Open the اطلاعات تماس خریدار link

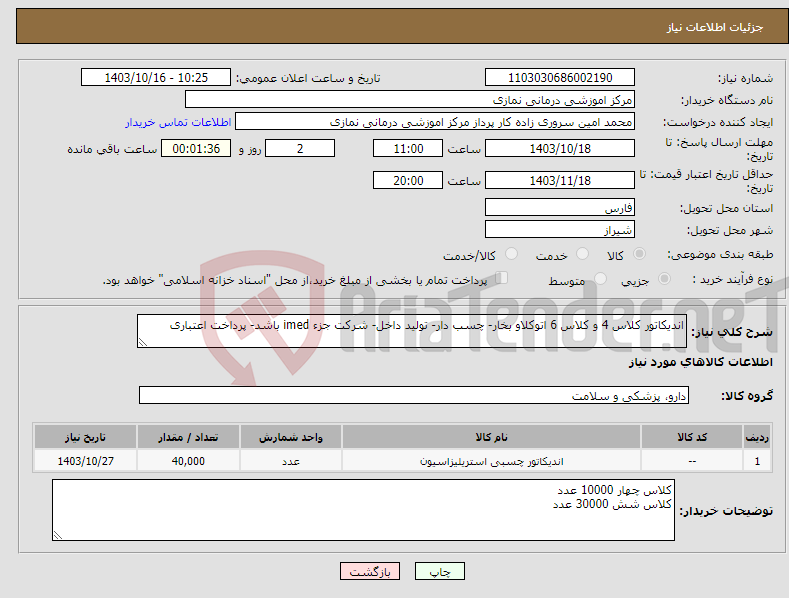click(178, 122)
